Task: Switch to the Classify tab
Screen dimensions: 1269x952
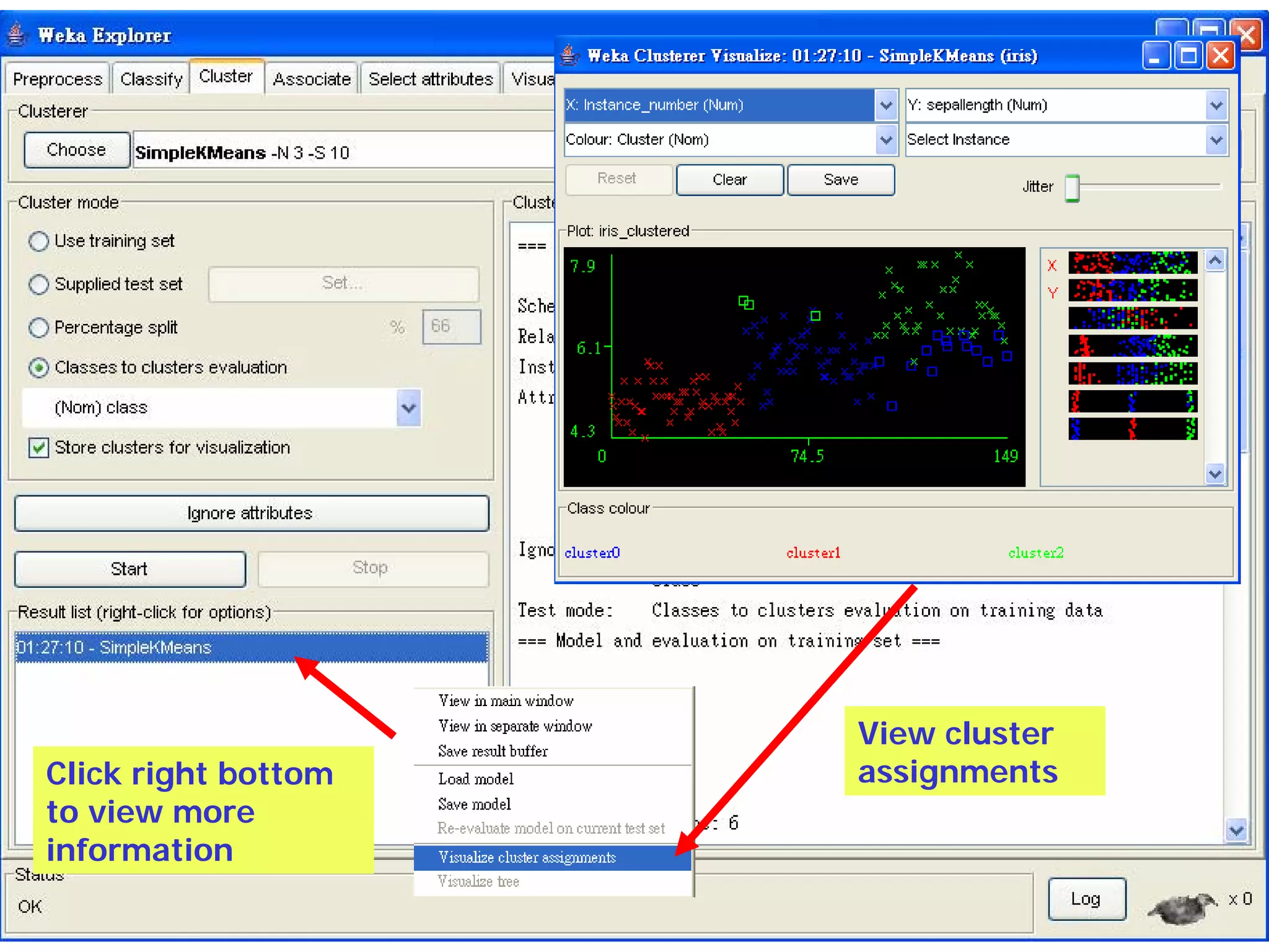Action: click(151, 79)
